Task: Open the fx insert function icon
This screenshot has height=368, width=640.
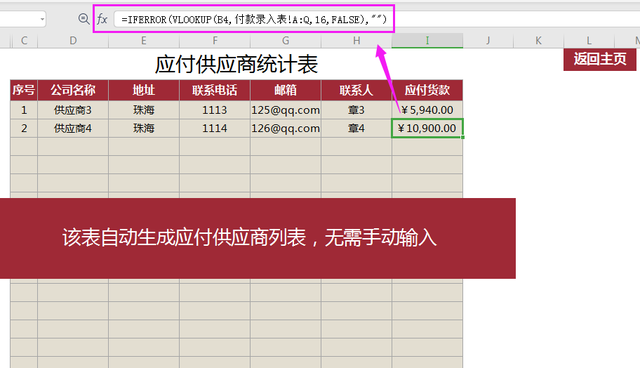Action: [x=102, y=19]
